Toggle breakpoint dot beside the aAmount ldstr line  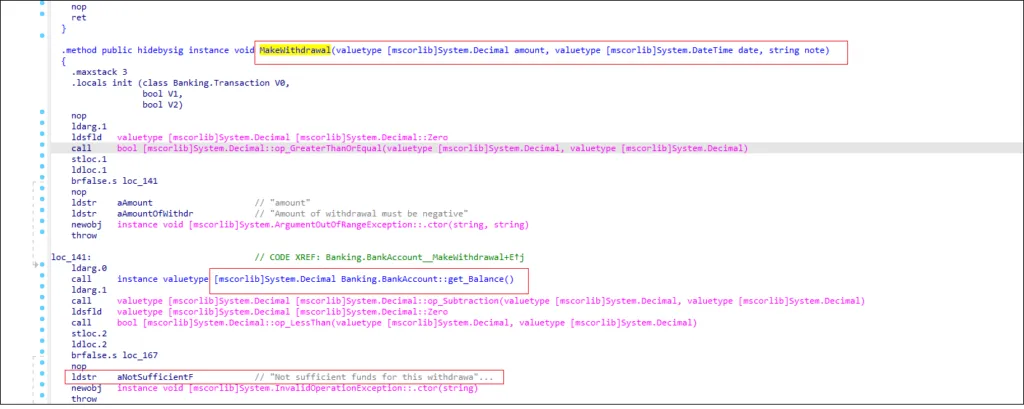42,199
